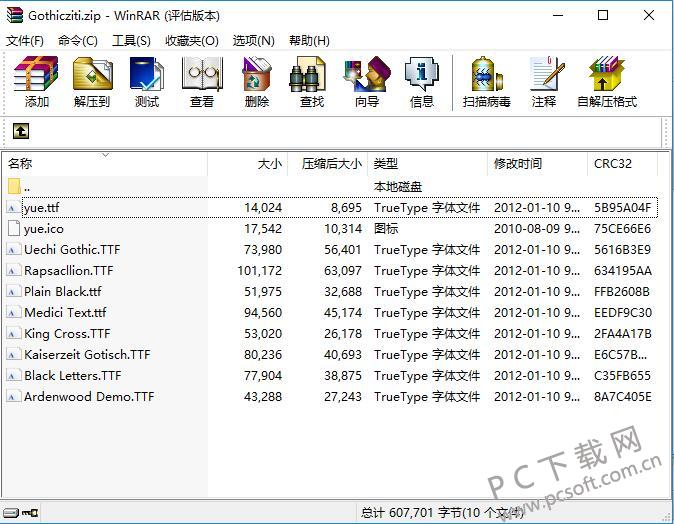
Task: Sort by Packed Size (压缩后大小) header
Action: pyautogui.click(x=328, y=164)
